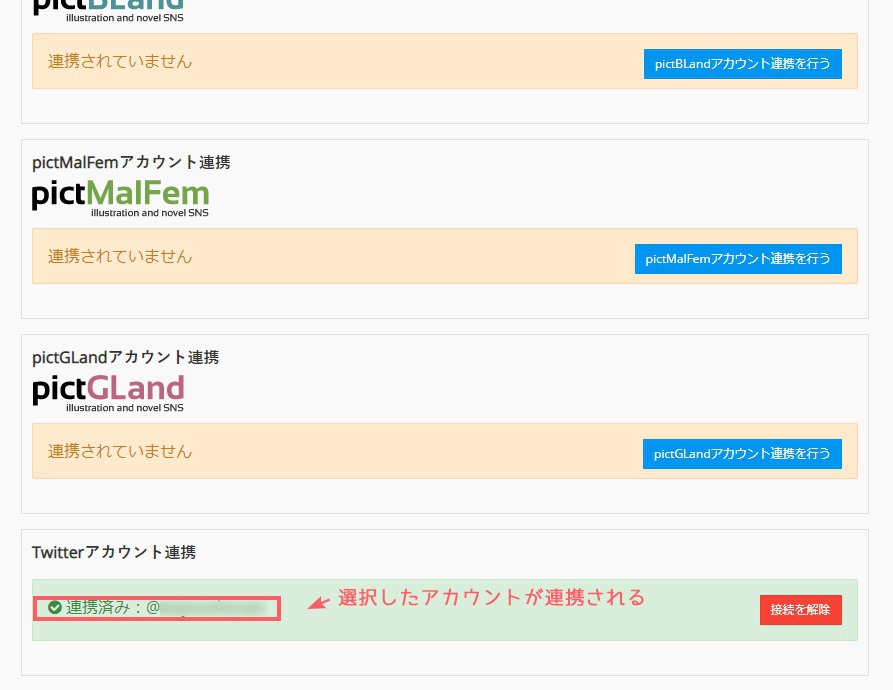Screen dimensions: 893x690
Task: Click the blurred linked Twitter account handle
Action: pyautogui.click(x=212, y=607)
